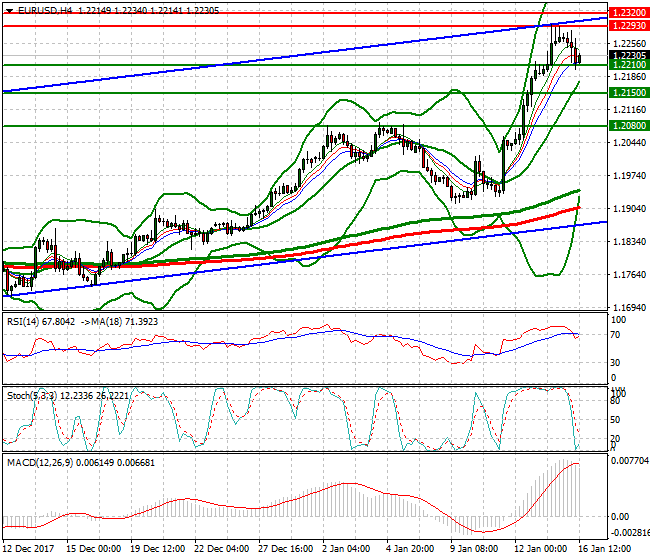Screen dimensions: 650x560
Task: Click the 27 Dec 16:00 time axis label
Action: (286, 549)
